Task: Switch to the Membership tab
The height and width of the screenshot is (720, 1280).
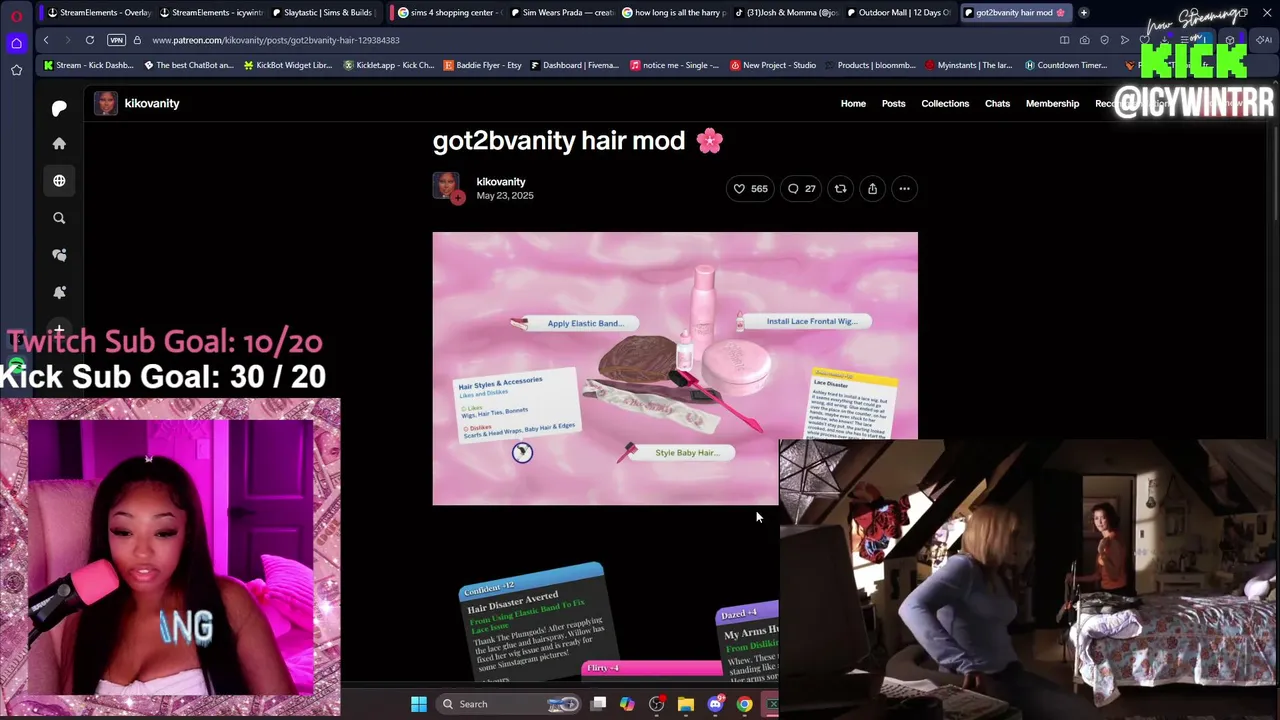Action: 1052,103
